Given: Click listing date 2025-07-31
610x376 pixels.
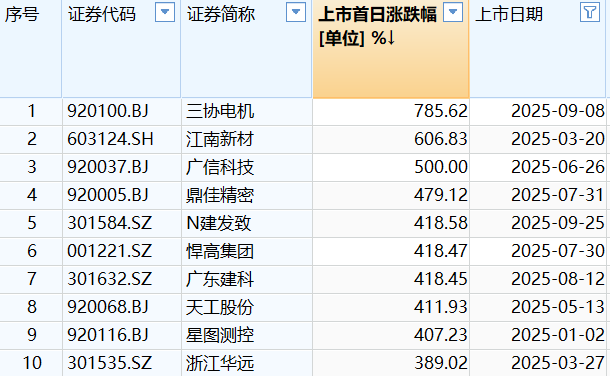Looking at the screenshot, I should click(x=558, y=195).
